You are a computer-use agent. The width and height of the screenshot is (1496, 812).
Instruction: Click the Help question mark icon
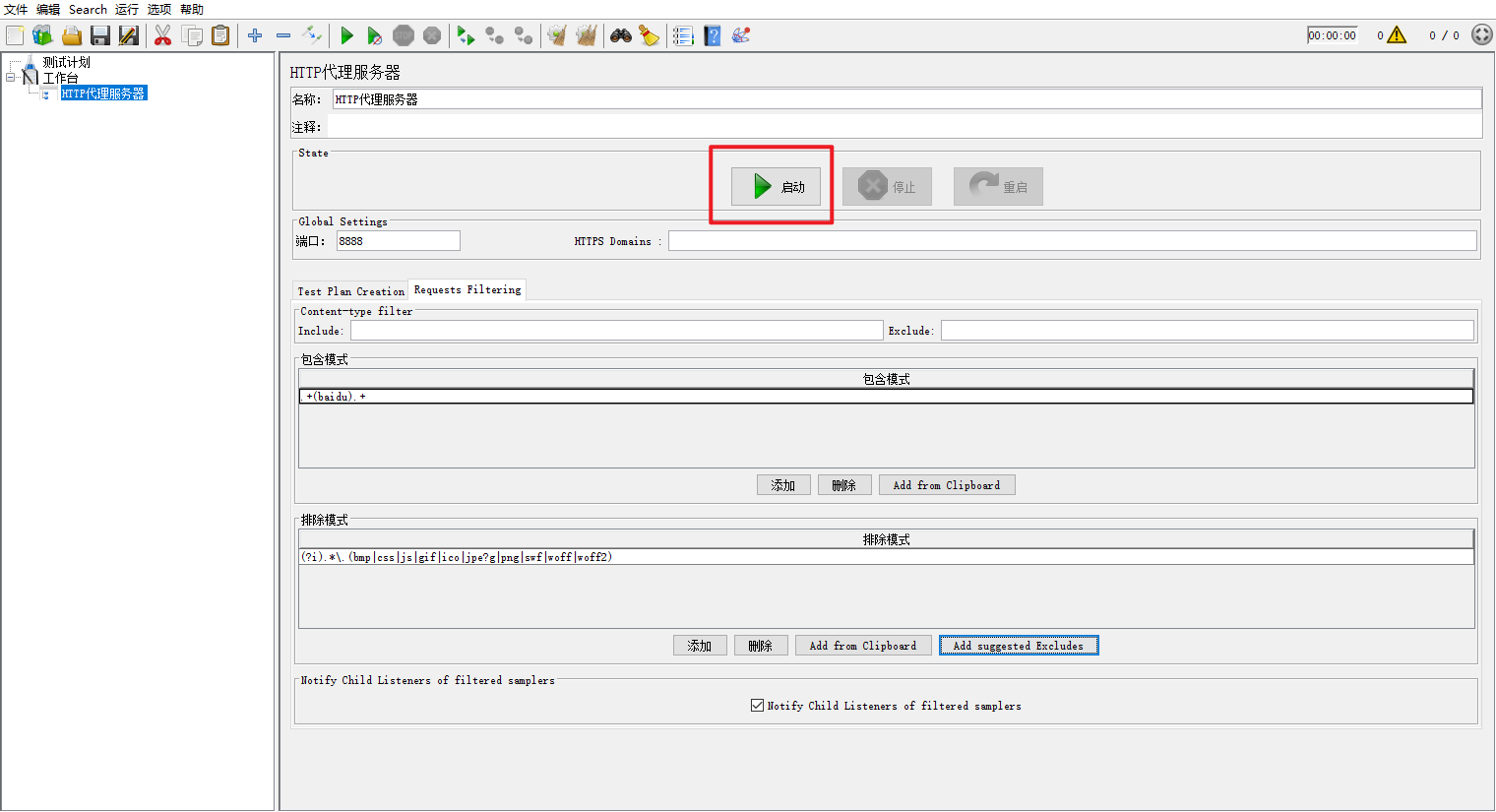click(713, 35)
